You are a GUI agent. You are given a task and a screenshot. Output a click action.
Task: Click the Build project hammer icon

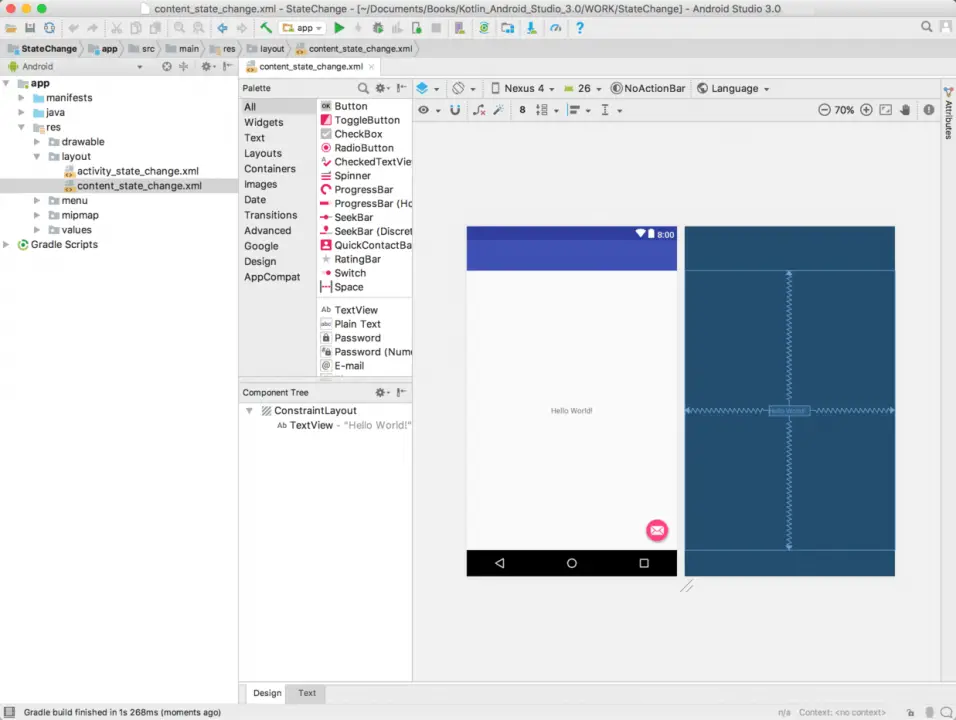coord(266,28)
